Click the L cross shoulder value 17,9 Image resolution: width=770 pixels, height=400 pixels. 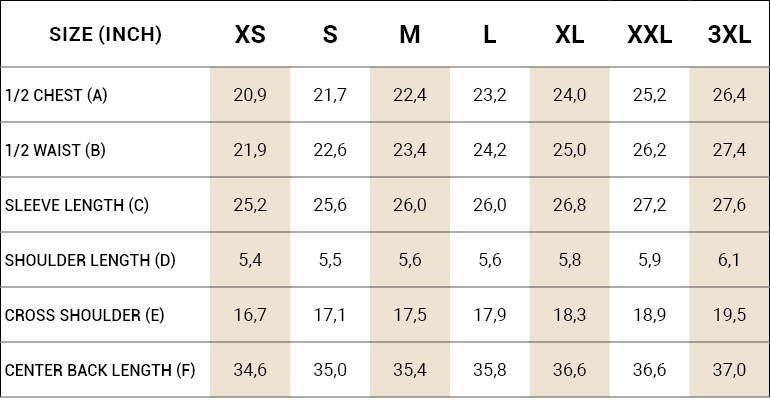pos(489,316)
